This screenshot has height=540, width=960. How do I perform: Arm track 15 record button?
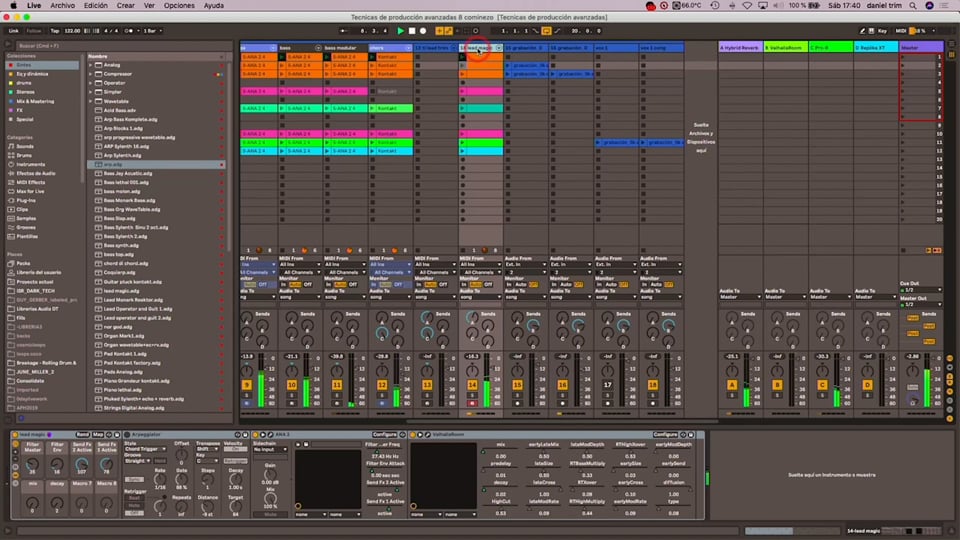point(517,403)
